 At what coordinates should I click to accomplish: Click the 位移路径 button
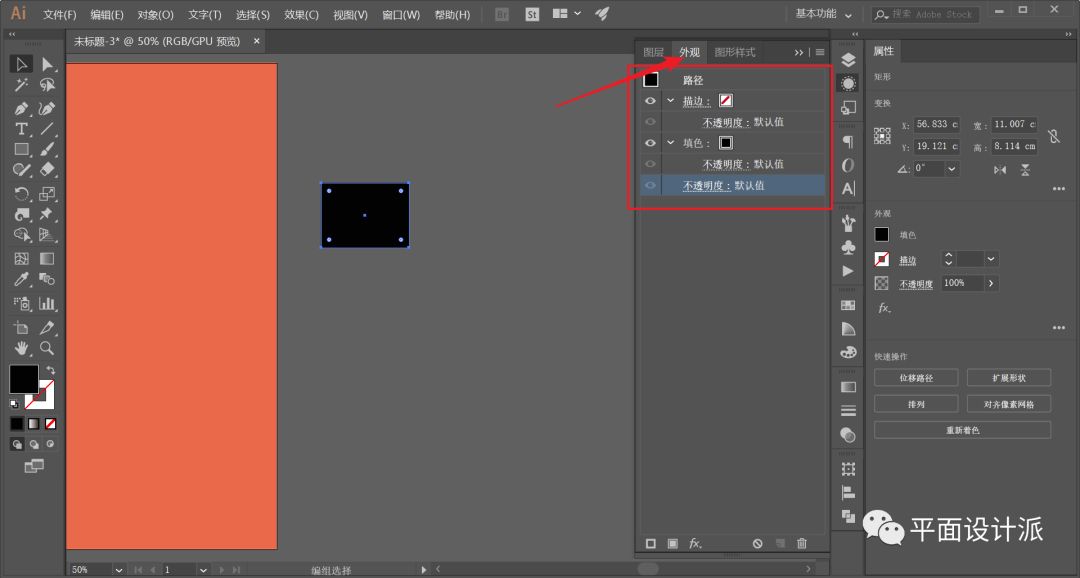pyautogui.click(x=916, y=378)
